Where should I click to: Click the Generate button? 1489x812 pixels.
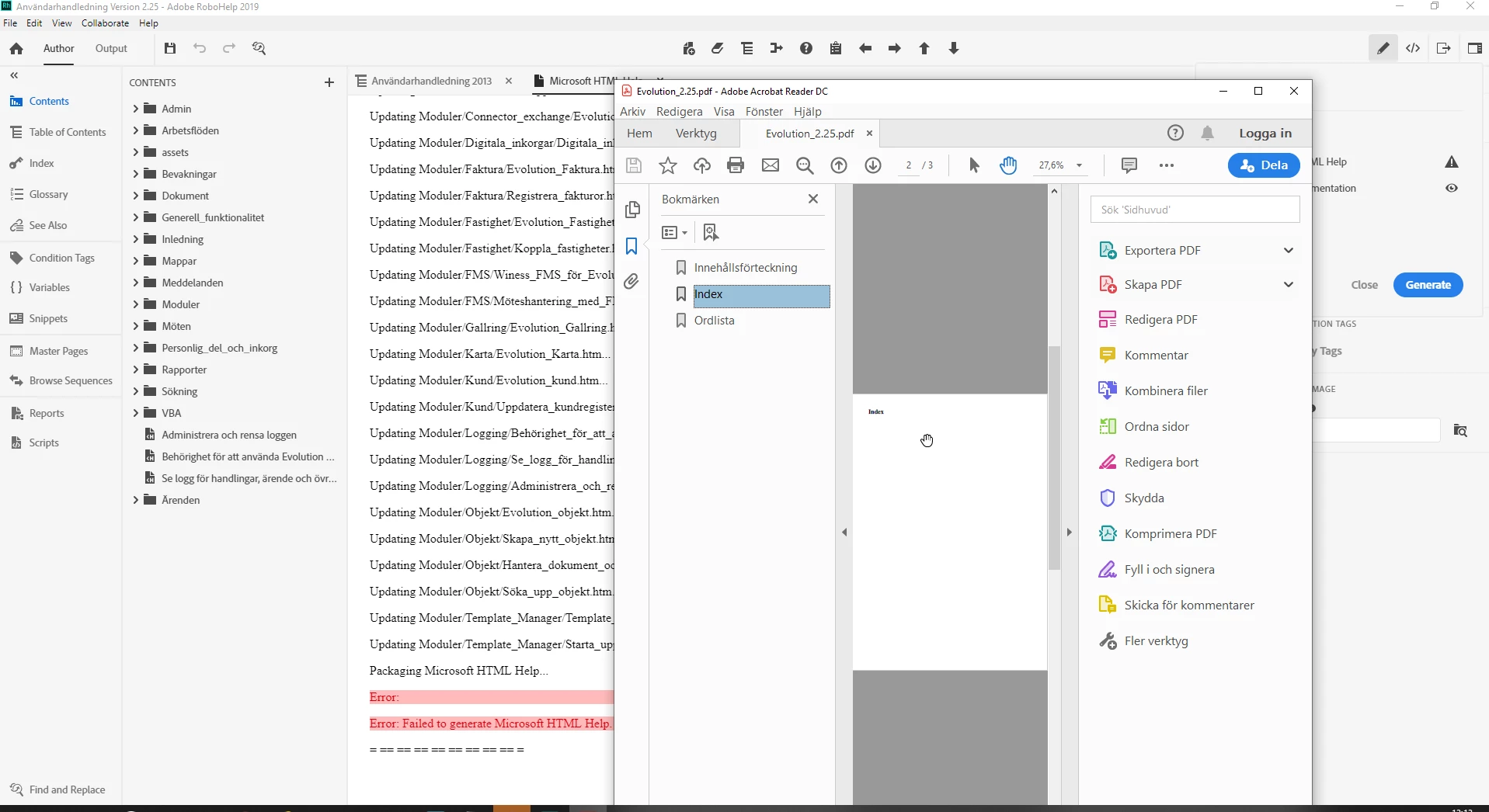(x=1428, y=285)
